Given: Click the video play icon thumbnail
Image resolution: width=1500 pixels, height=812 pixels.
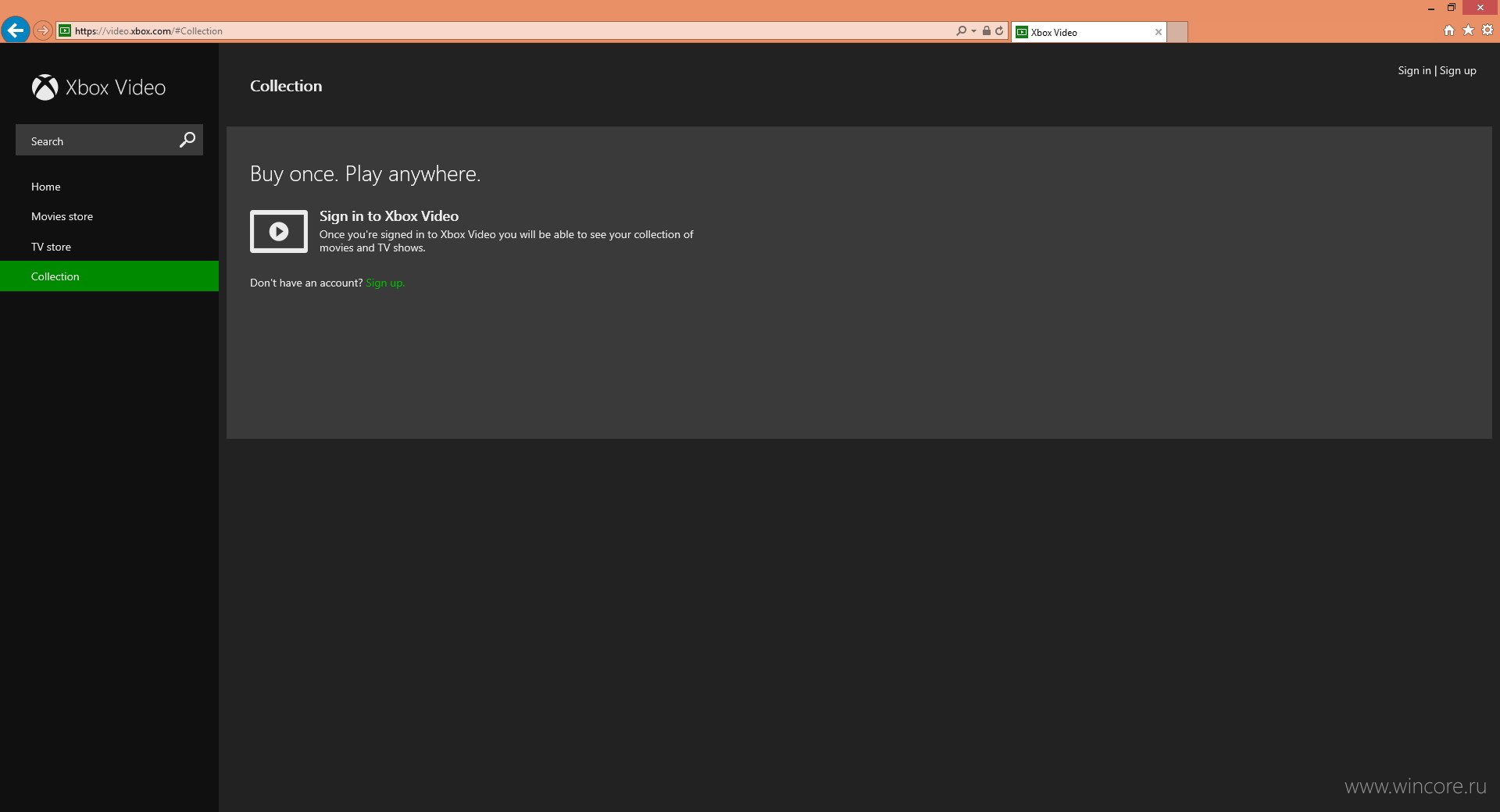Looking at the screenshot, I should (x=279, y=231).
